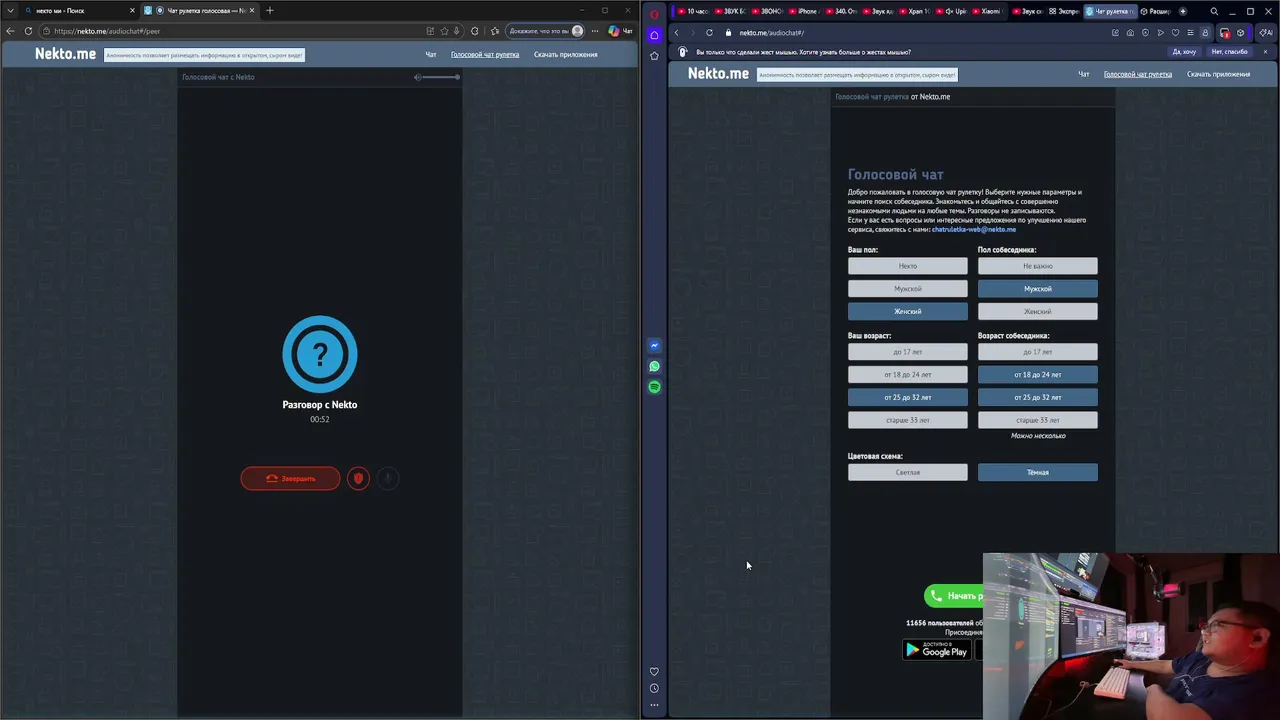
Task: Open Opera AI button in toolbar
Action: click(1268, 32)
